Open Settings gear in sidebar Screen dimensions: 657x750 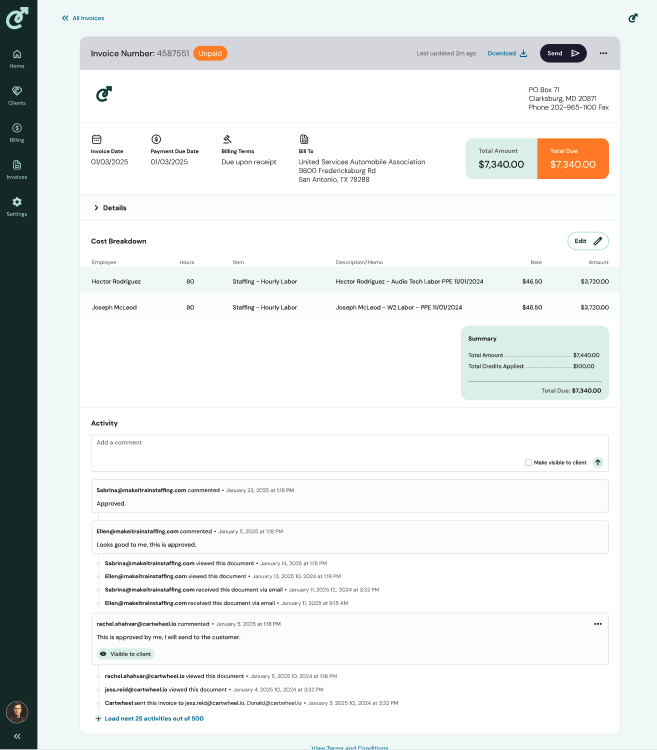(17, 205)
